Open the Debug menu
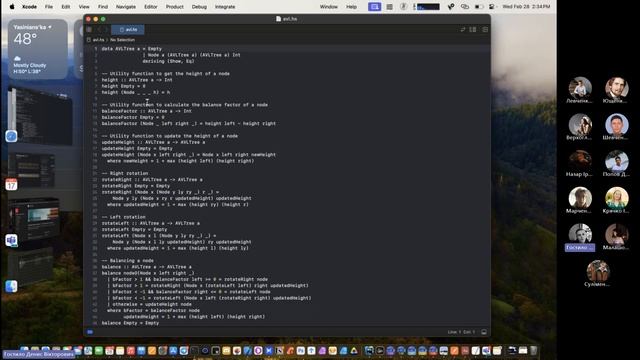The width and height of the screenshot is (640, 360). click(x=199, y=7)
